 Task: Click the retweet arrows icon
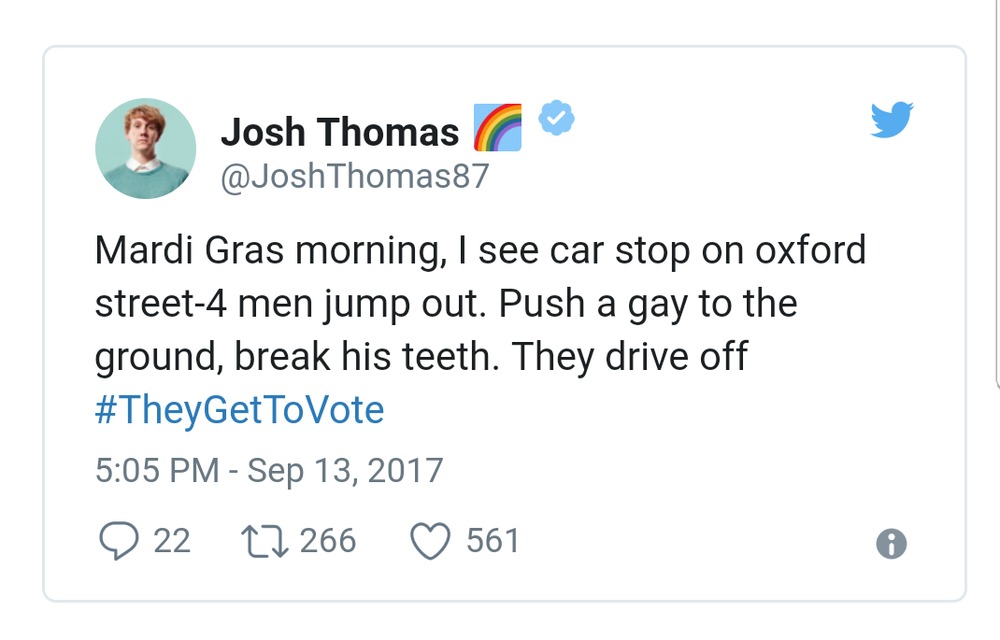coord(263,541)
